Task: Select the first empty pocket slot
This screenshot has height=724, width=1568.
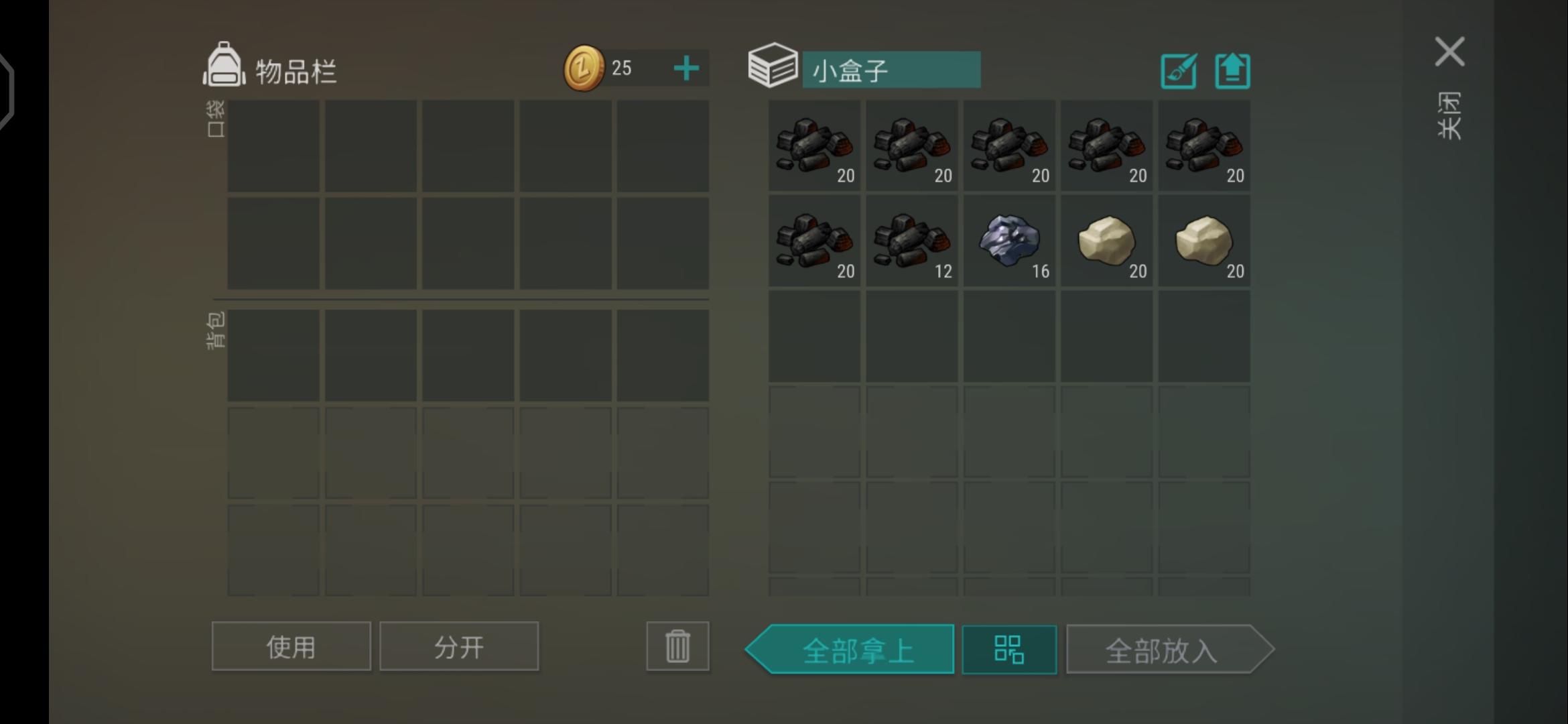Action: (x=273, y=146)
